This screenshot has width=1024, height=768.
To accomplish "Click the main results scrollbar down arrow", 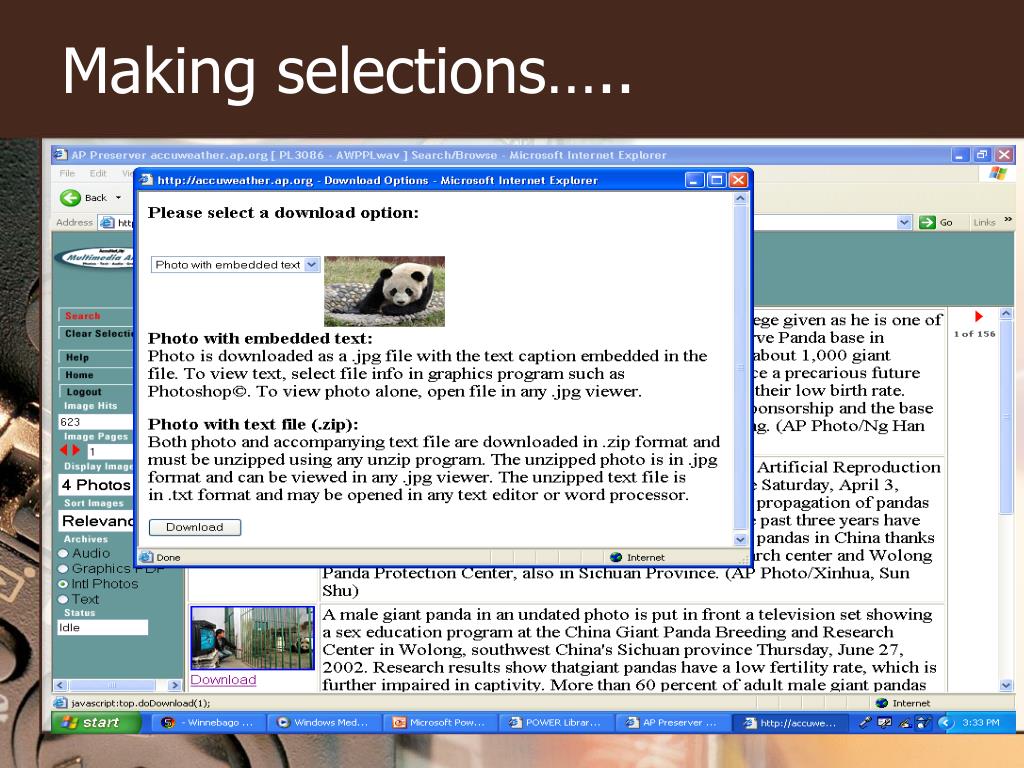I will point(1006,685).
